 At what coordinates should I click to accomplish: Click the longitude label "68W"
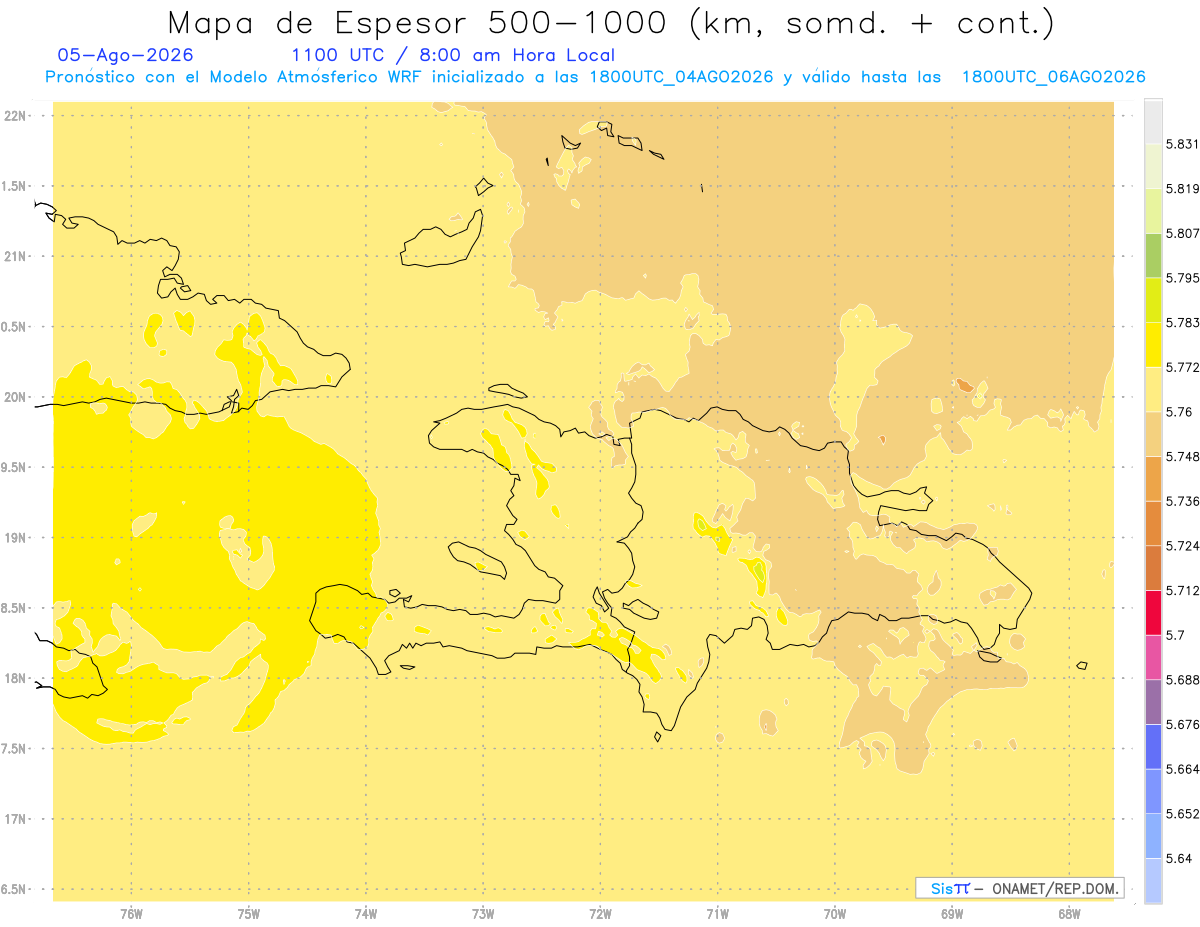[x=1069, y=913]
